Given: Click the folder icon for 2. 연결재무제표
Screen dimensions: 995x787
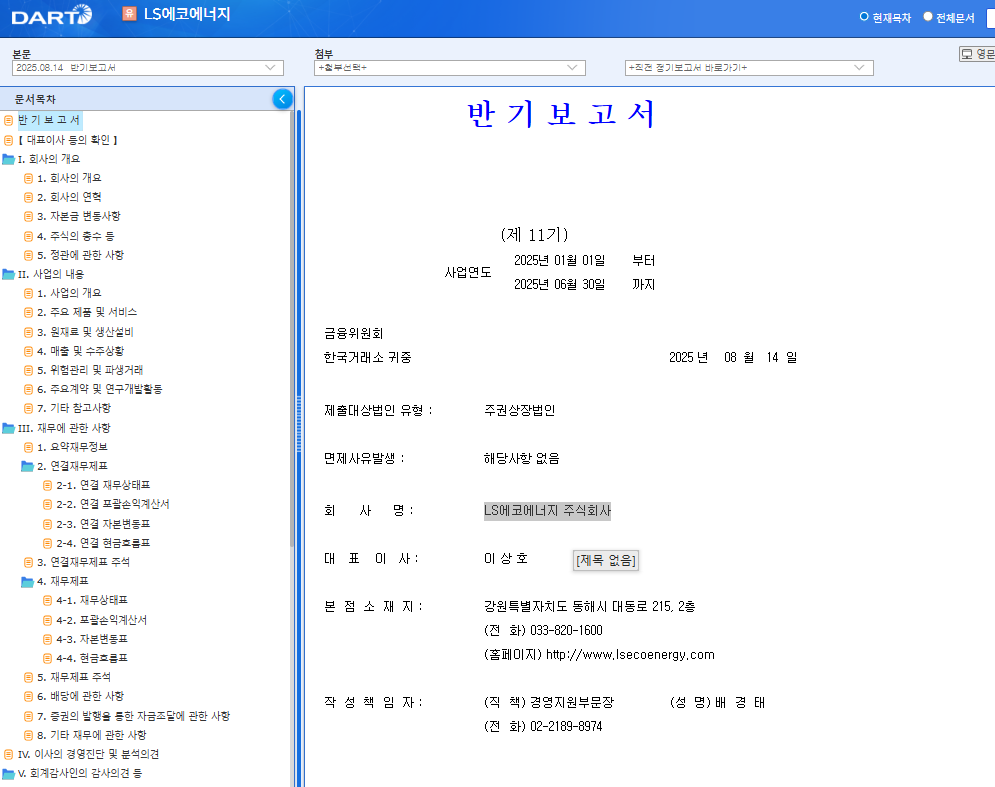Looking at the screenshot, I should 27,466.
